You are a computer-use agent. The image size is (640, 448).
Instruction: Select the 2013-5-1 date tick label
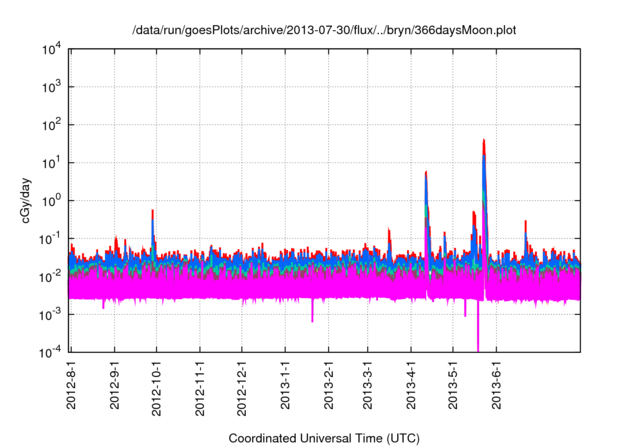452,388
